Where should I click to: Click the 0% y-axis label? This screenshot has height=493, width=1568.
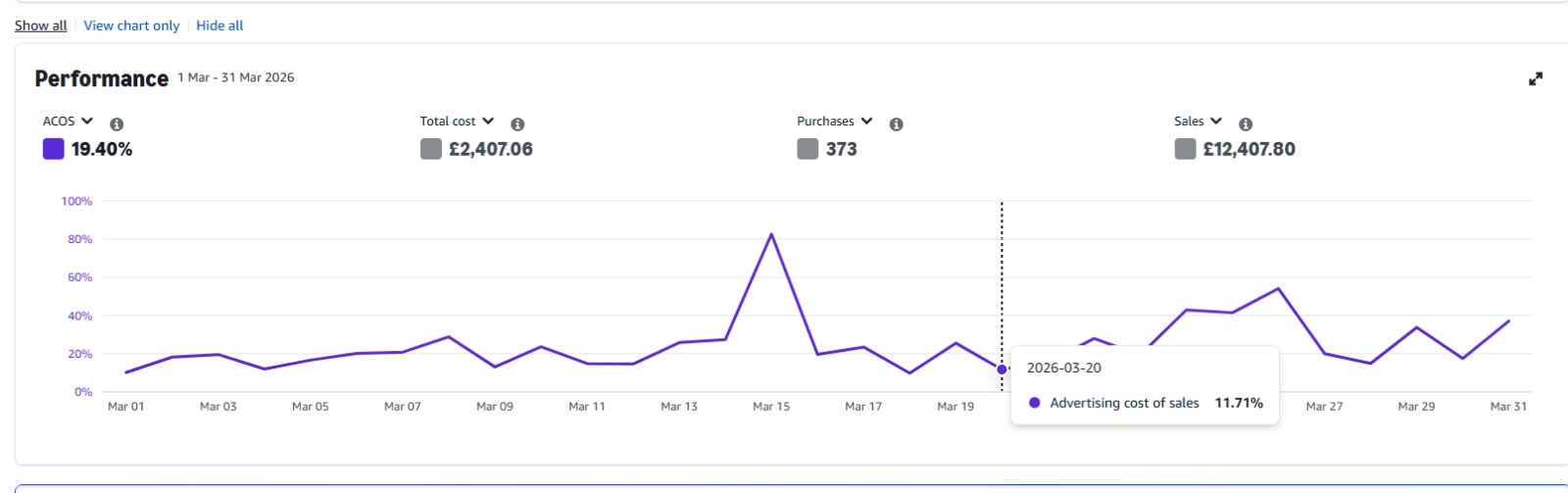point(83,392)
